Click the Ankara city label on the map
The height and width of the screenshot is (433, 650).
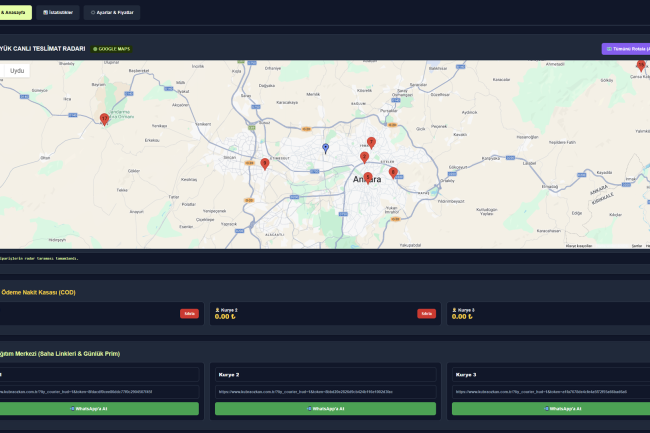367,179
